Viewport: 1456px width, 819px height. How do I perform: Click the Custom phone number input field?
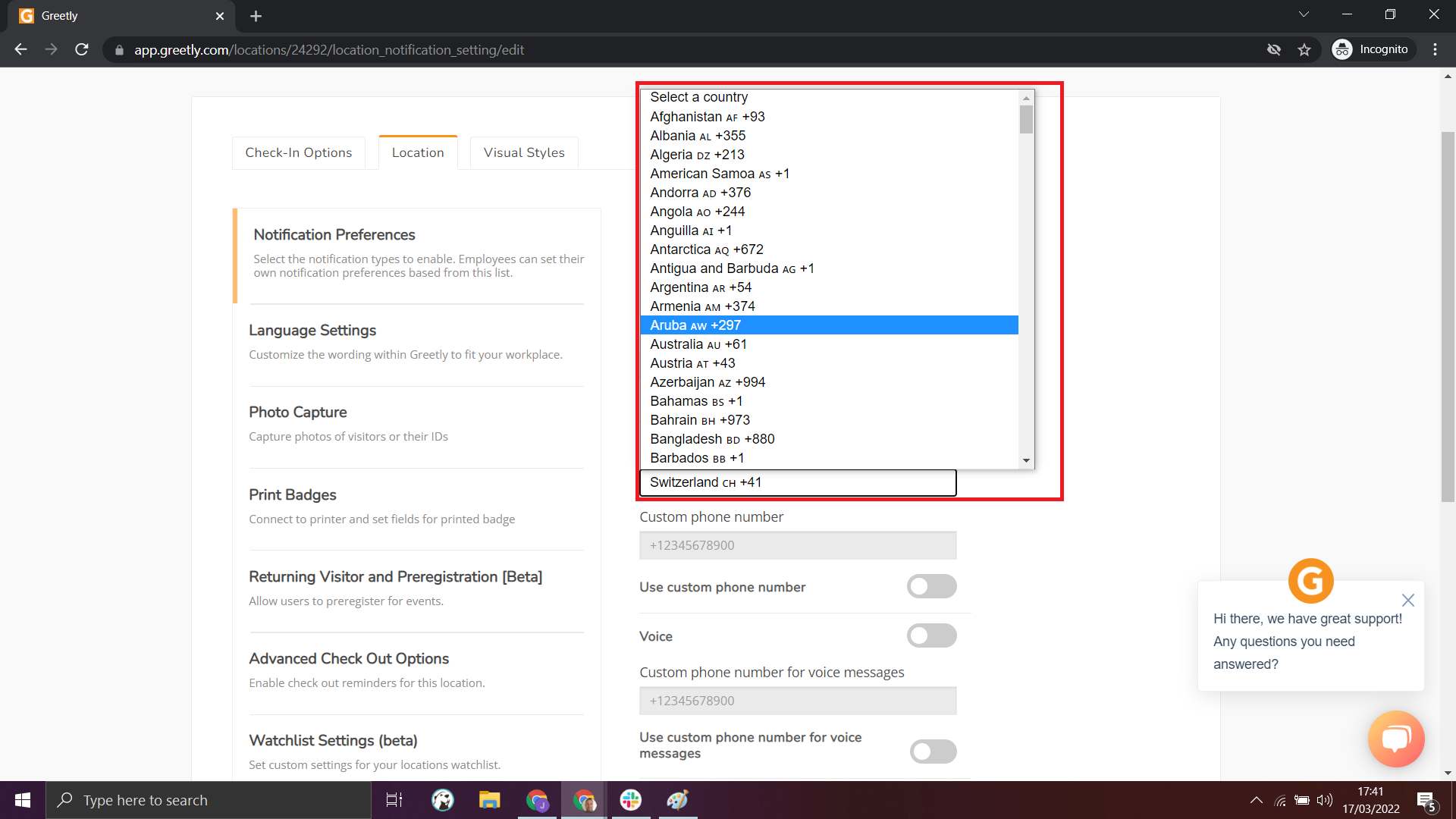tap(798, 545)
